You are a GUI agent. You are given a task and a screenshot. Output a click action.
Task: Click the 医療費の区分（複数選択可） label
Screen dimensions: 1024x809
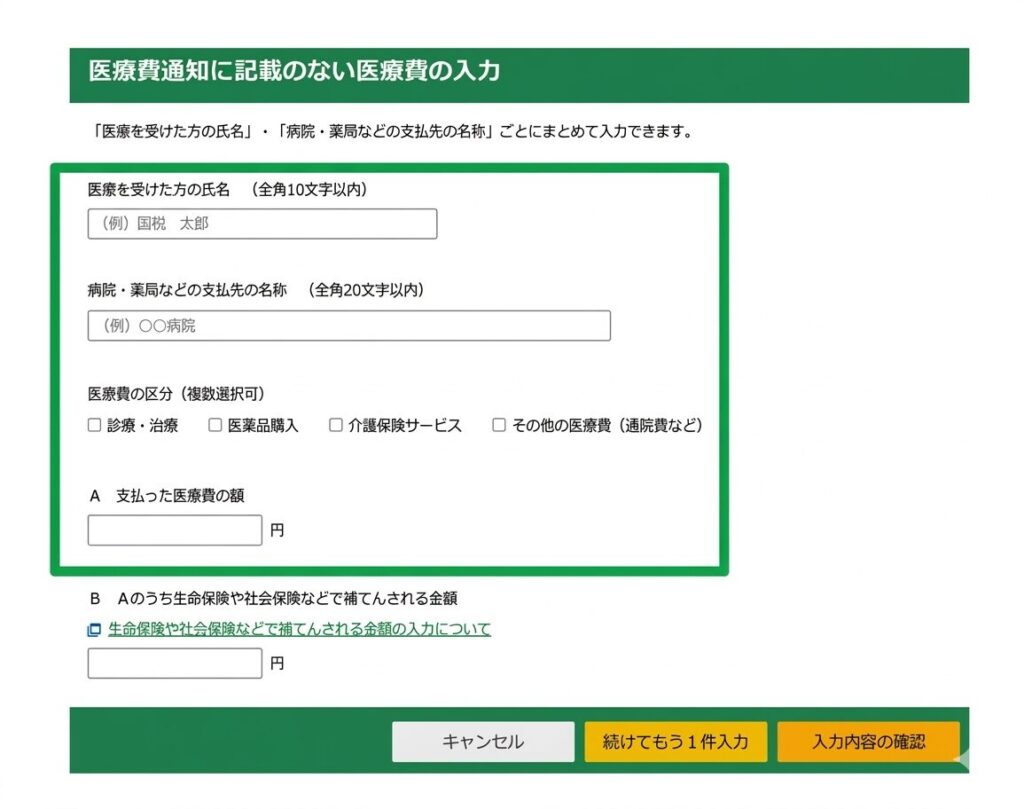[176, 393]
